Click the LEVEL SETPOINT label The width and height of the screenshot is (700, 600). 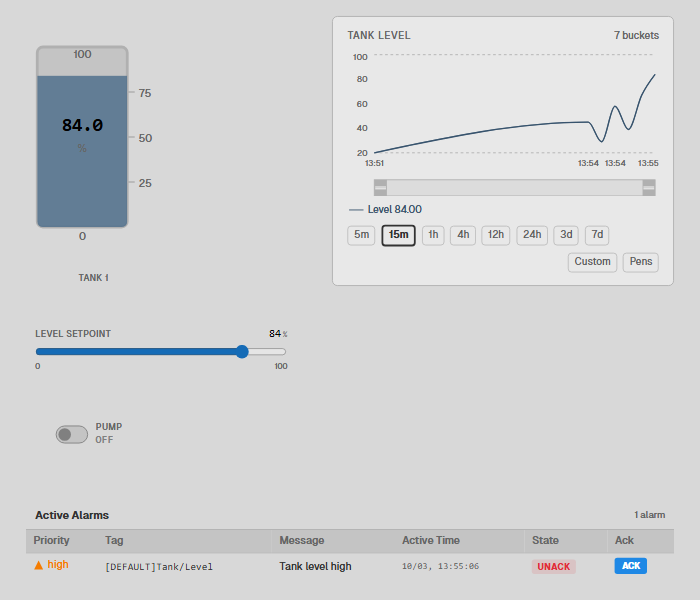click(73, 334)
